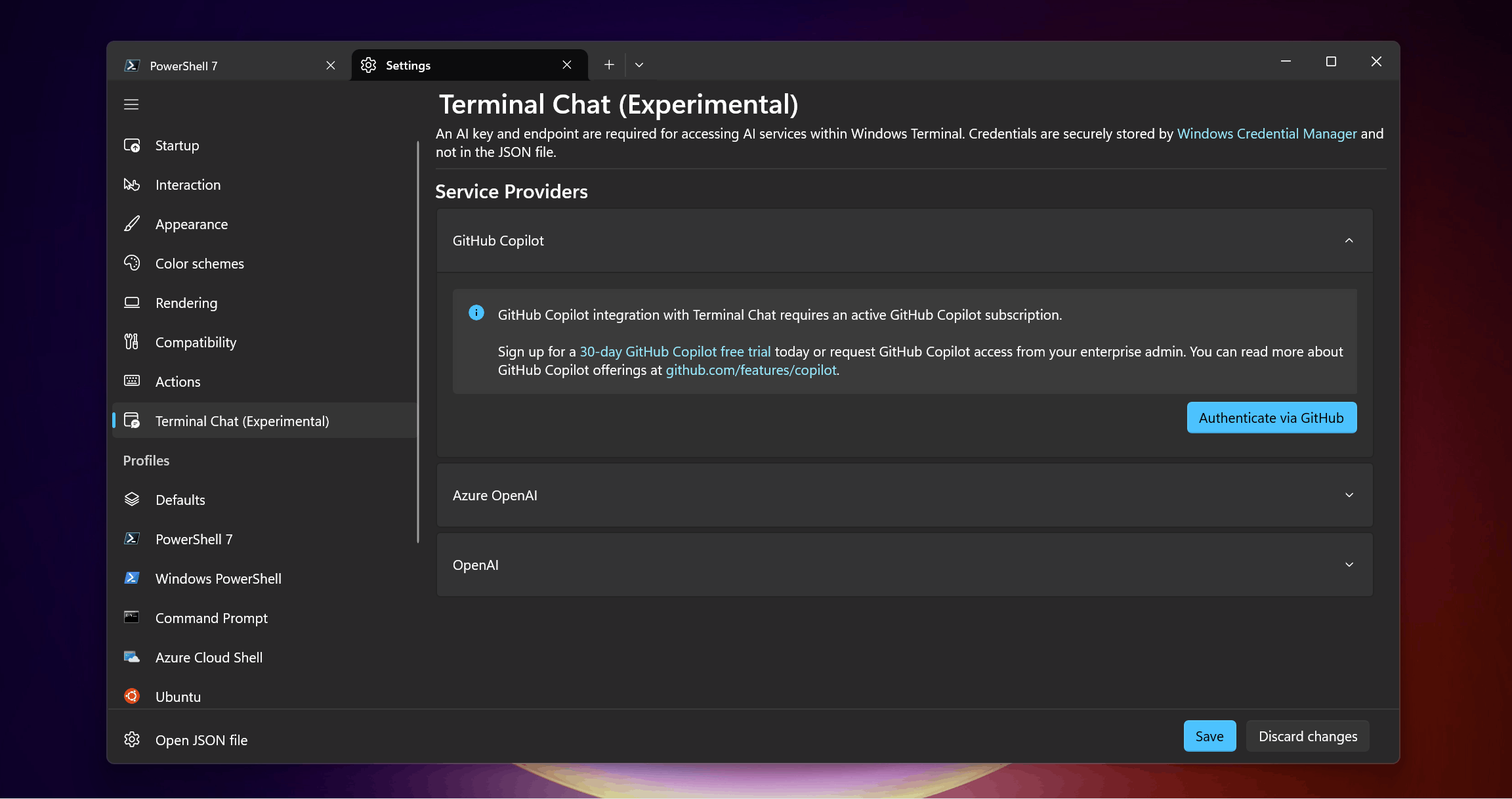Open Appearance settings
1512x799 pixels.
coord(191,224)
